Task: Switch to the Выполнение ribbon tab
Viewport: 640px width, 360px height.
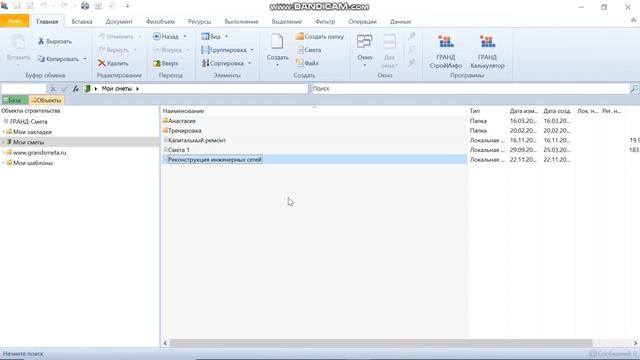Action: click(241, 22)
